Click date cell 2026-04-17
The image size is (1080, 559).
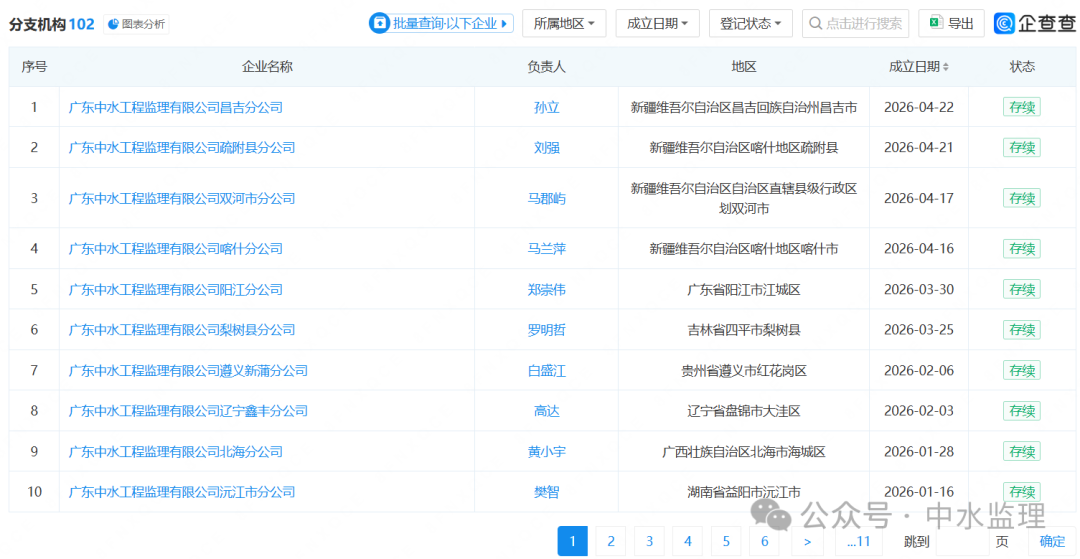919,198
